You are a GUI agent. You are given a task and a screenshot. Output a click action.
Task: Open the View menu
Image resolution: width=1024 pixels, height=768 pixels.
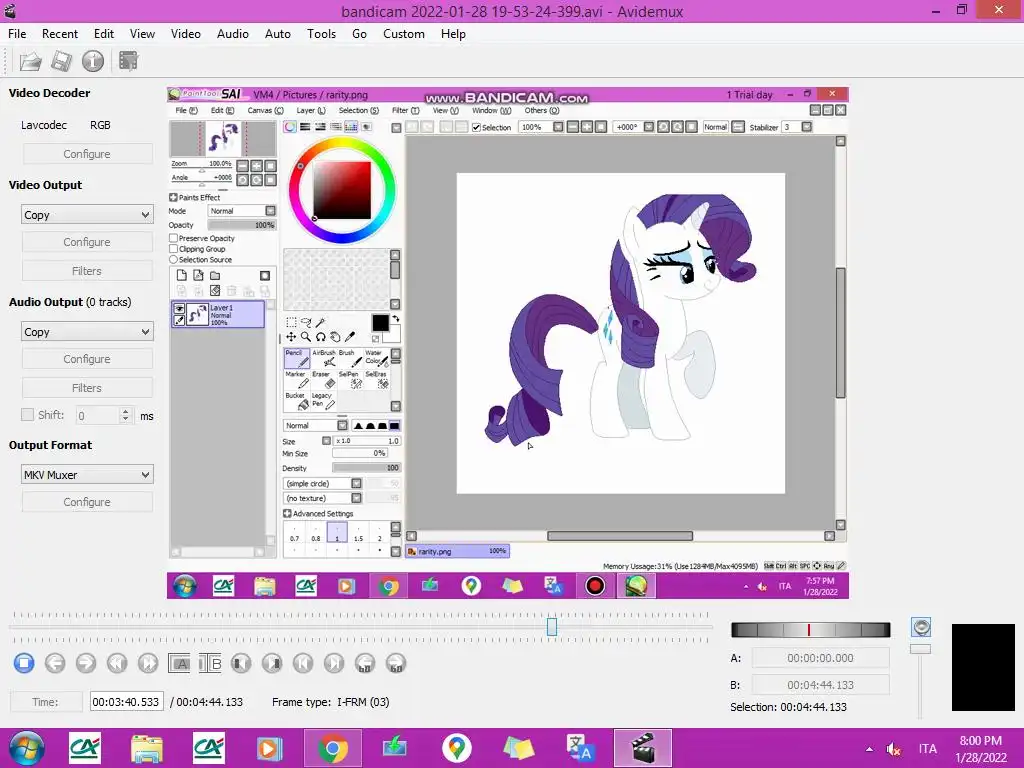pyautogui.click(x=142, y=34)
